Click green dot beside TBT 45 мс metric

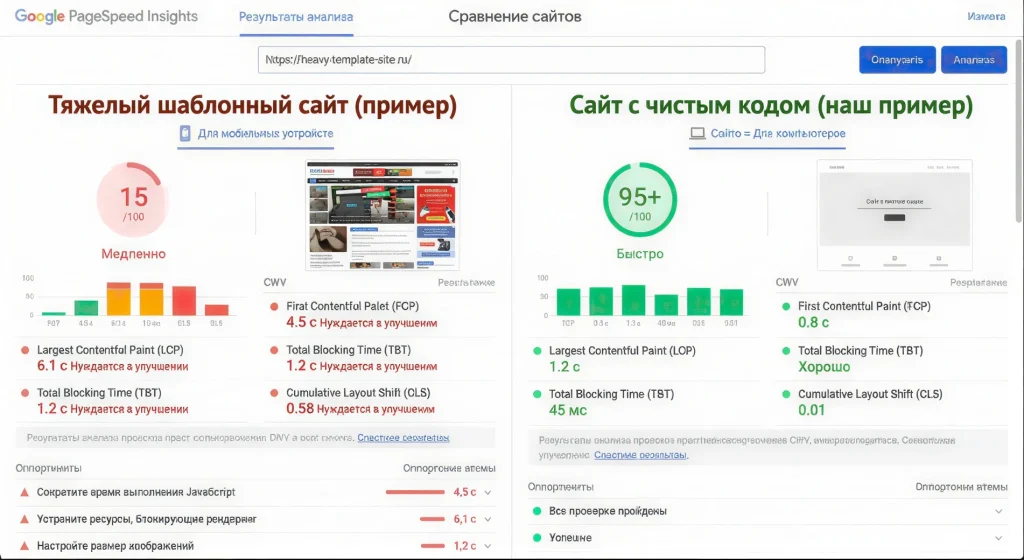tap(537, 394)
